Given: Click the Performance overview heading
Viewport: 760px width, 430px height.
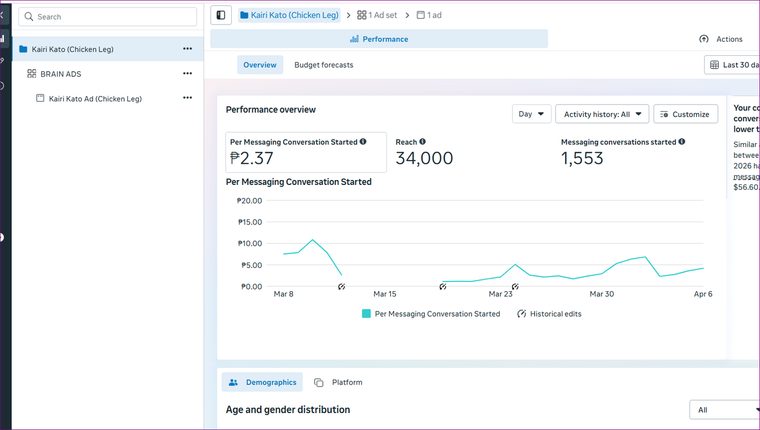Looking at the screenshot, I should tap(270, 110).
